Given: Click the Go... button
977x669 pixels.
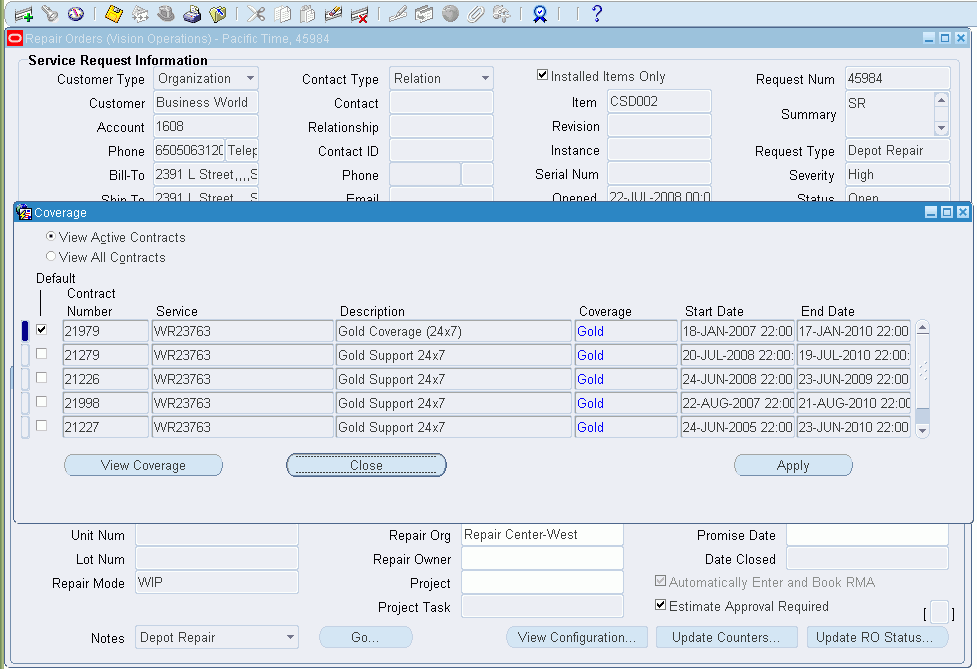Looking at the screenshot, I should pos(366,637).
